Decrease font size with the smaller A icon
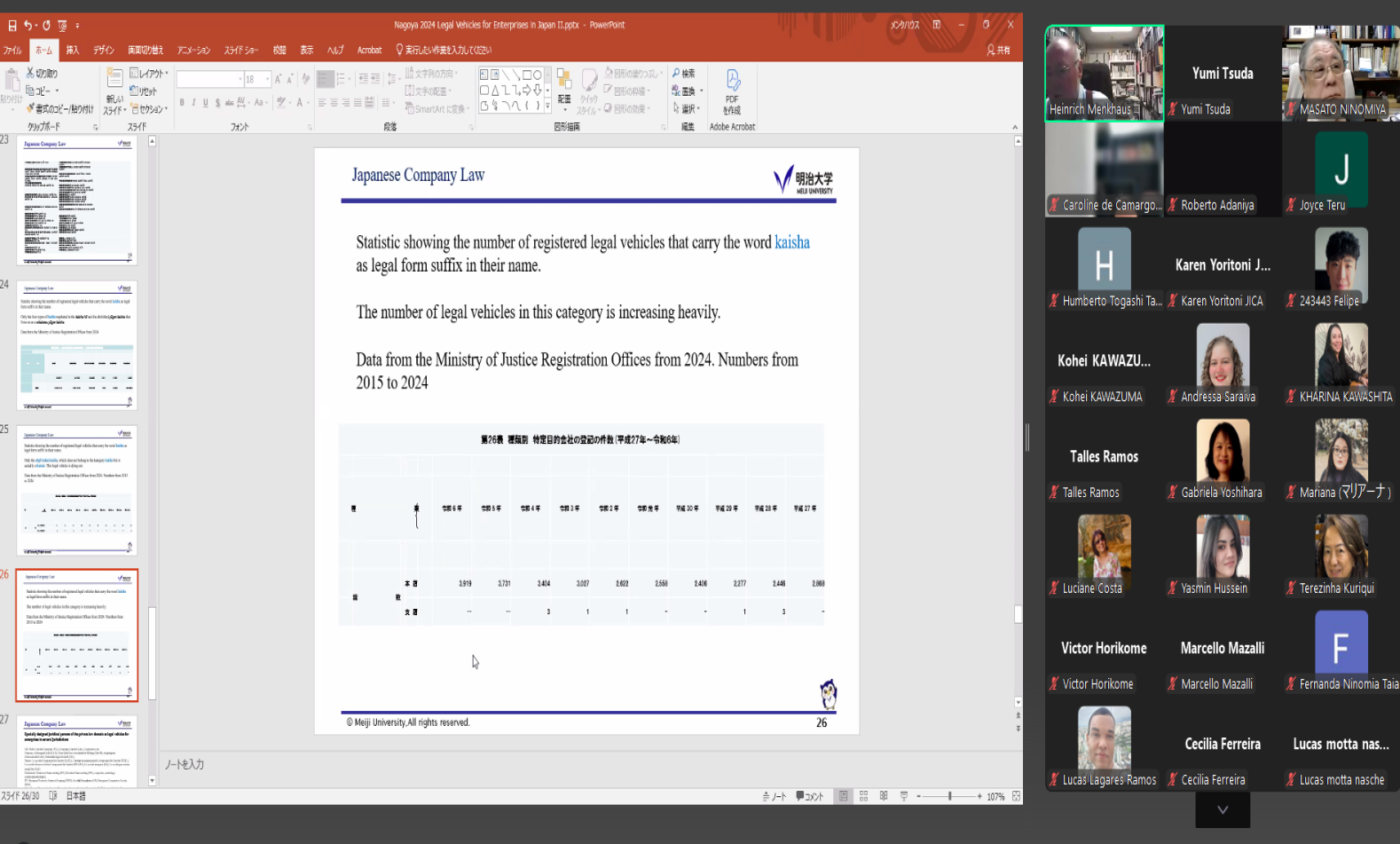 289,80
